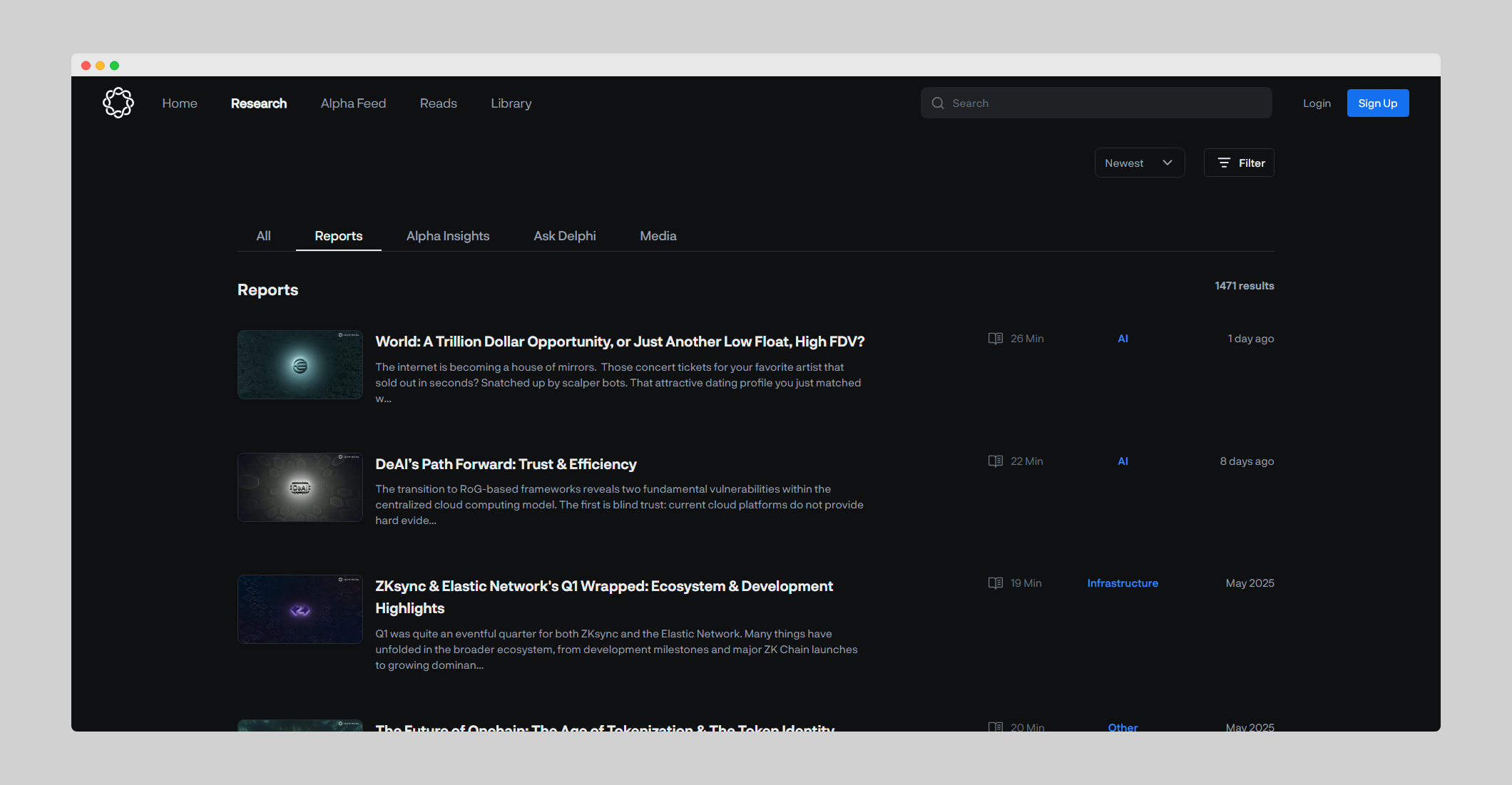Click the '1471 results' count text
Viewport: 1512px width, 785px height.
(1245, 286)
